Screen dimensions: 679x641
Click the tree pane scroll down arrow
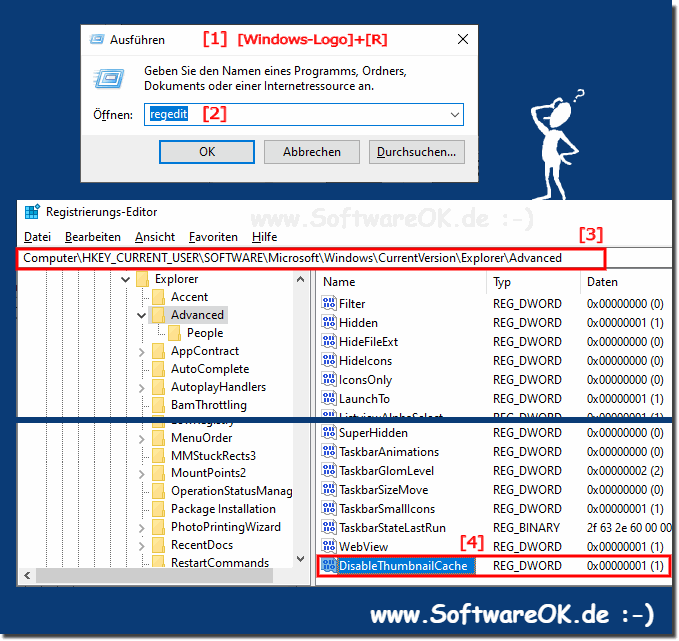click(301, 559)
